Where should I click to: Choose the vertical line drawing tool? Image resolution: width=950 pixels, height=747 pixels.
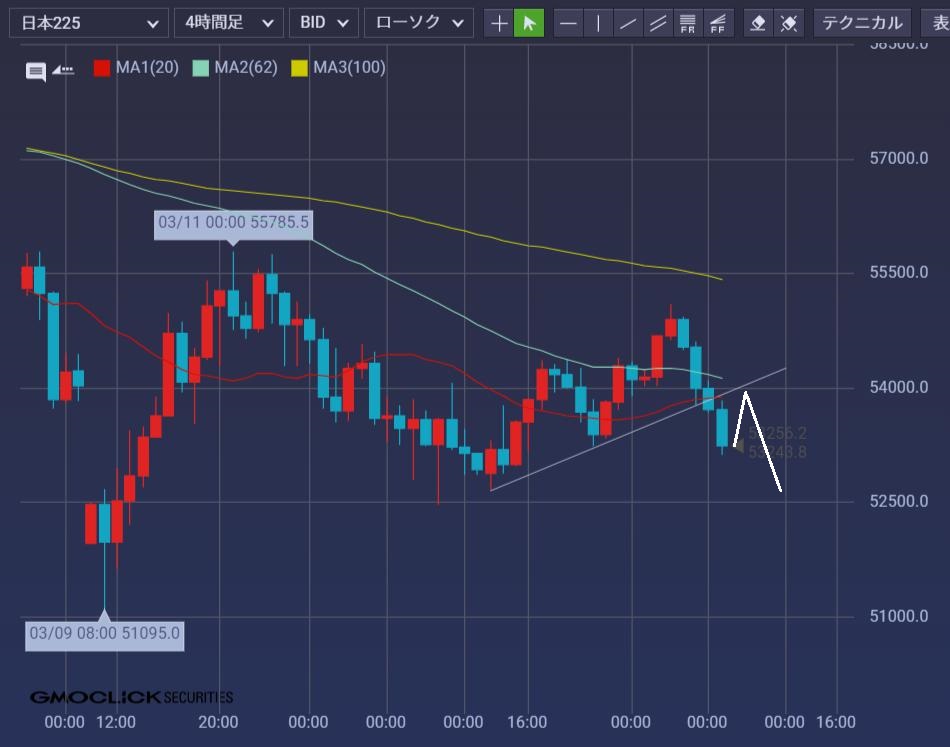click(x=598, y=22)
